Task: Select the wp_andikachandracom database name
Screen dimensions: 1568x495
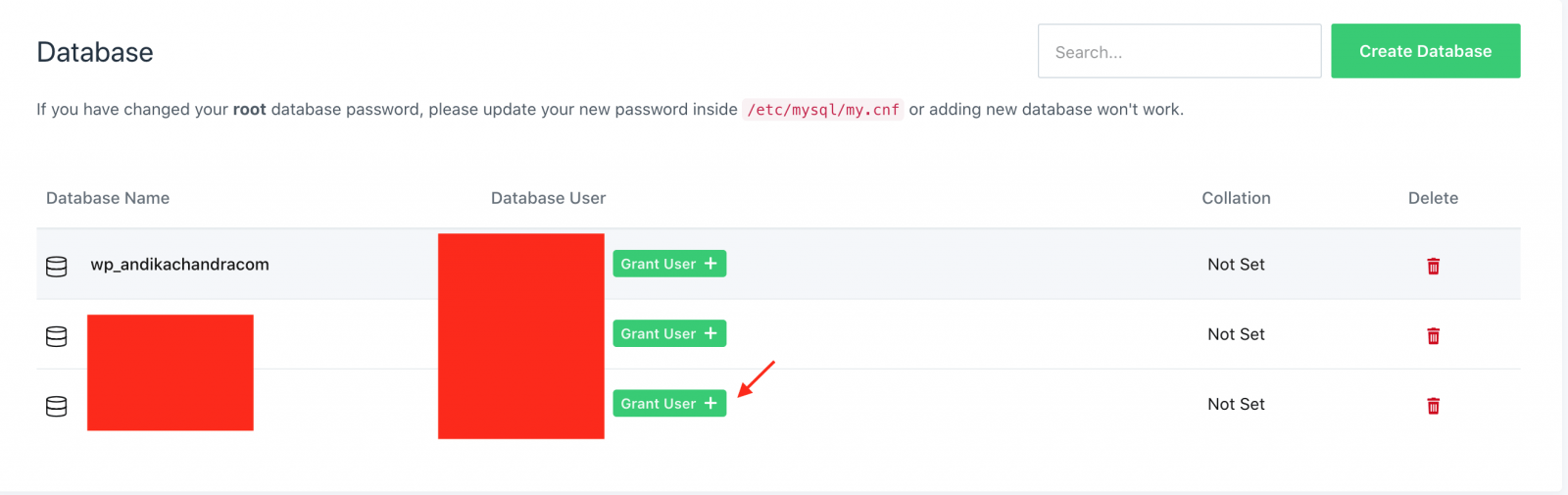Action: tap(179, 265)
